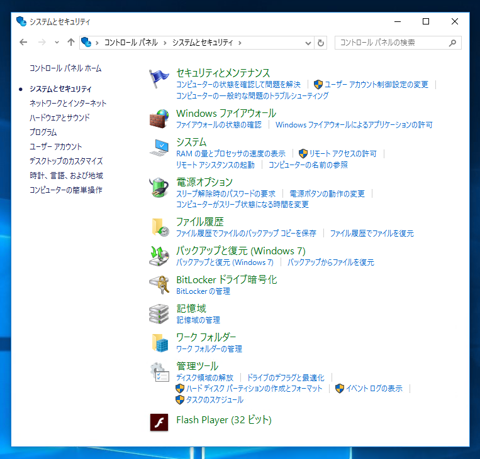Open BitLocker の管理 link
The width and height of the screenshot is (480, 459).
tap(203, 291)
